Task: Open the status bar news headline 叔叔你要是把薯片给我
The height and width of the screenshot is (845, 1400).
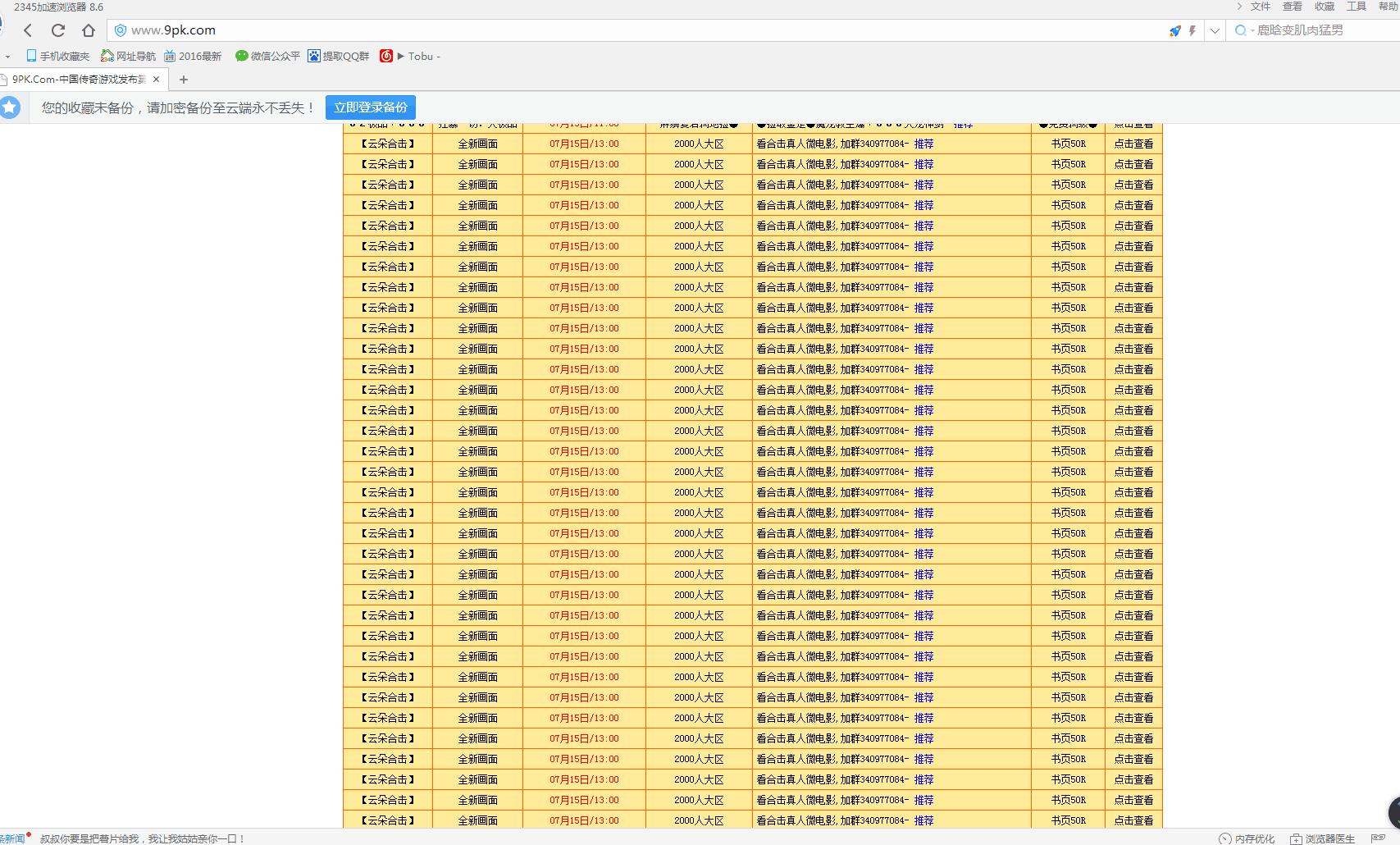Action: click(143, 838)
